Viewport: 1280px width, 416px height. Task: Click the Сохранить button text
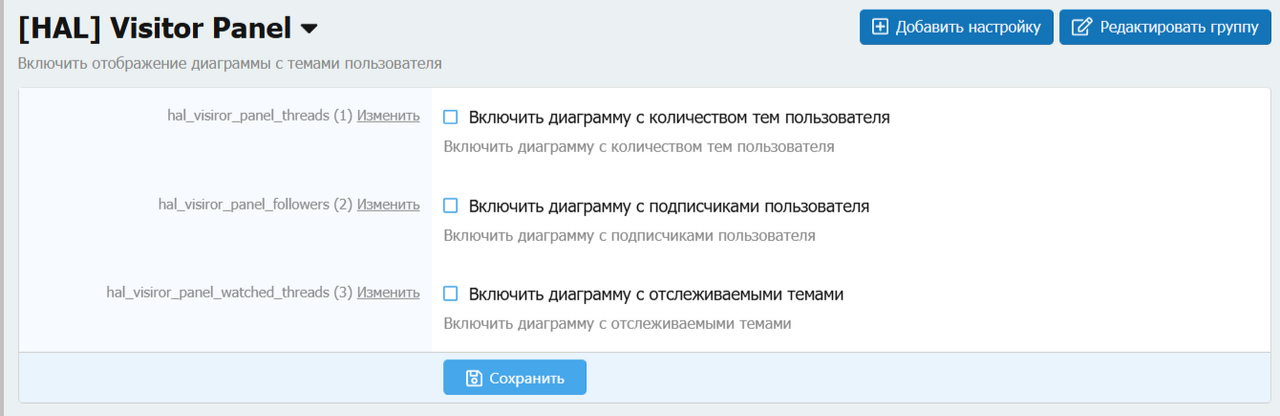(x=528, y=378)
